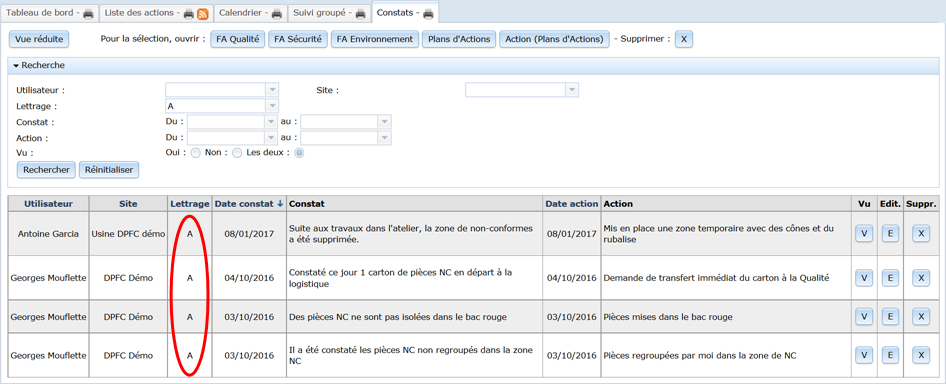Click the Vue réduite button

[39, 39]
